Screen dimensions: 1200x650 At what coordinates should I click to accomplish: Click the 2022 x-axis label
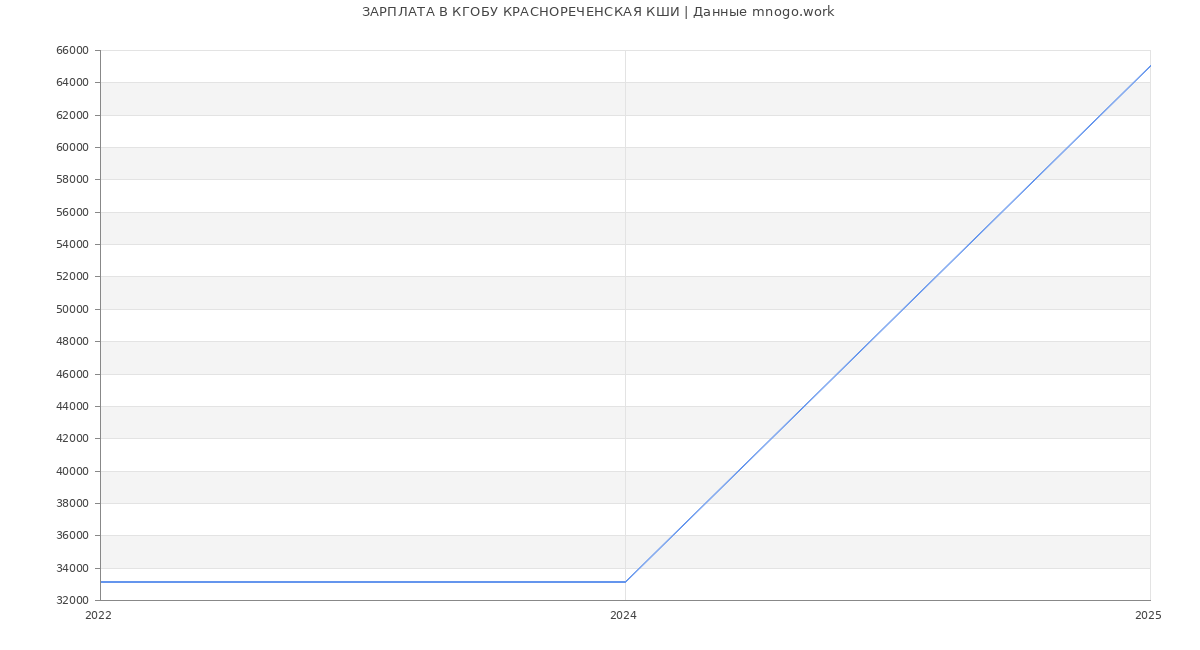pyautogui.click(x=98, y=616)
